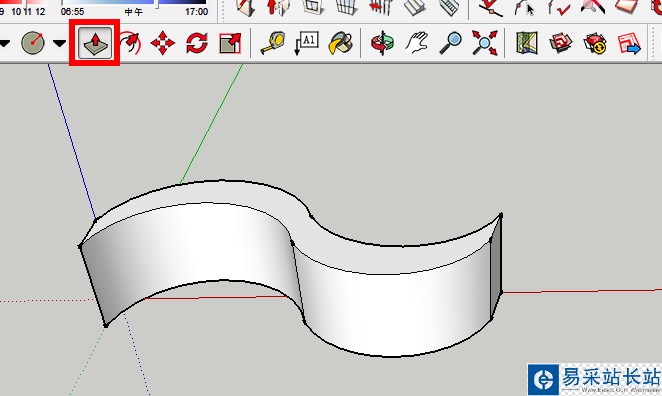Select the Scale tool

click(x=231, y=43)
